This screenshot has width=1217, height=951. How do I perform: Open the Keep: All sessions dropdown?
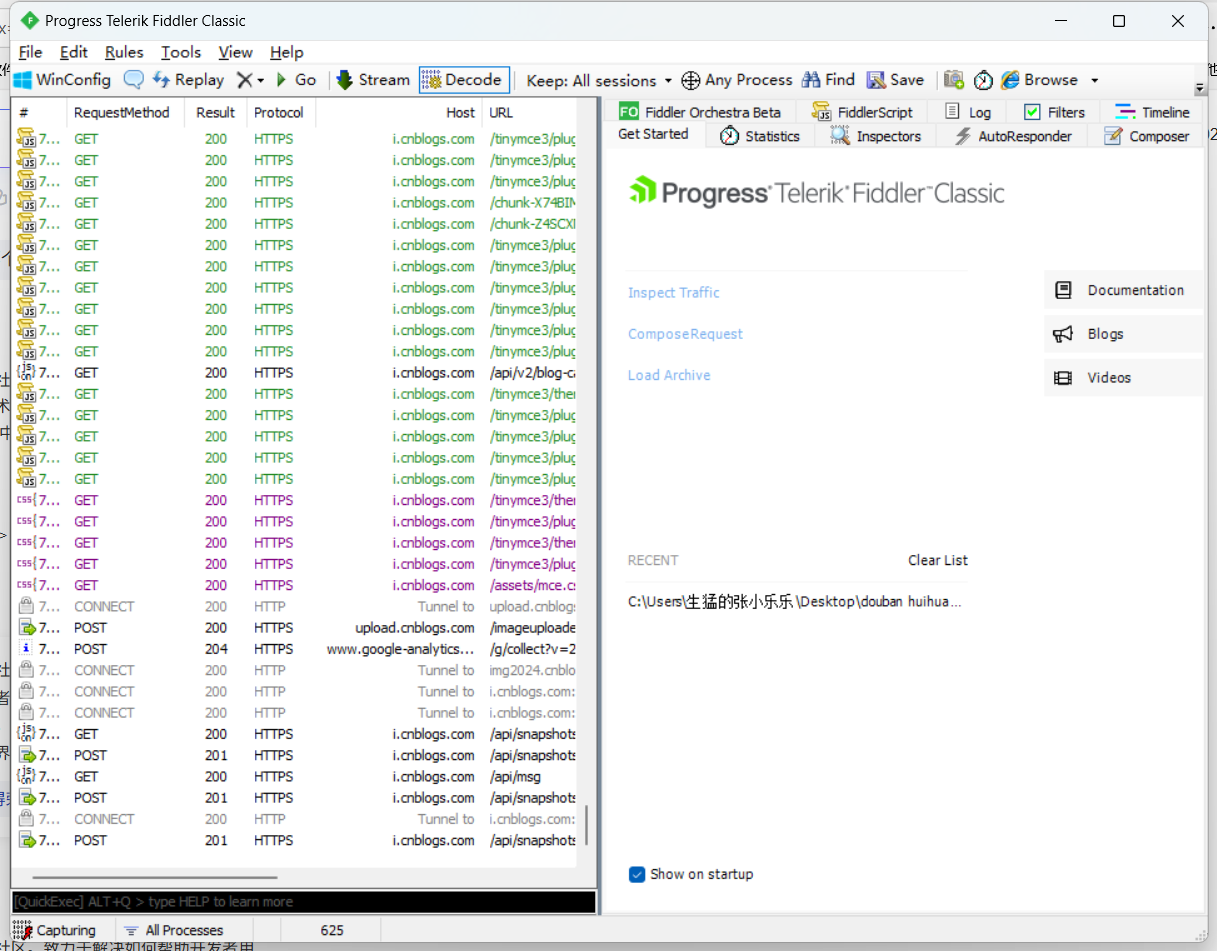[599, 81]
